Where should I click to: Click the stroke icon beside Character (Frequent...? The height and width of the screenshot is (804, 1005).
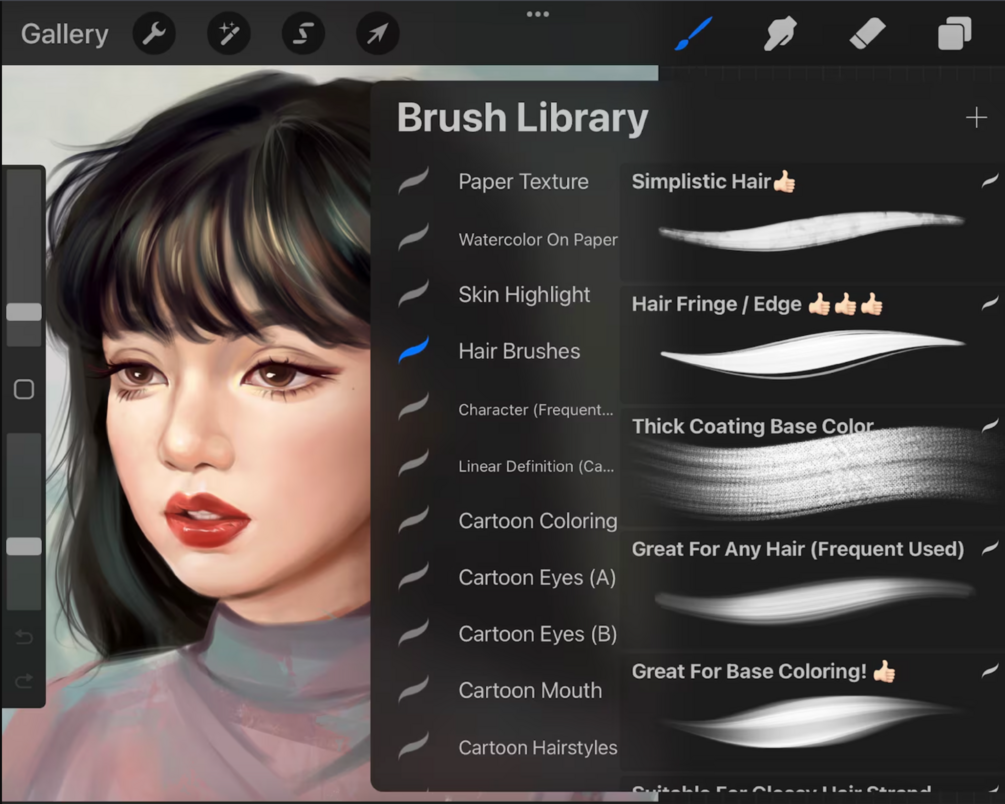tap(413, 406)
